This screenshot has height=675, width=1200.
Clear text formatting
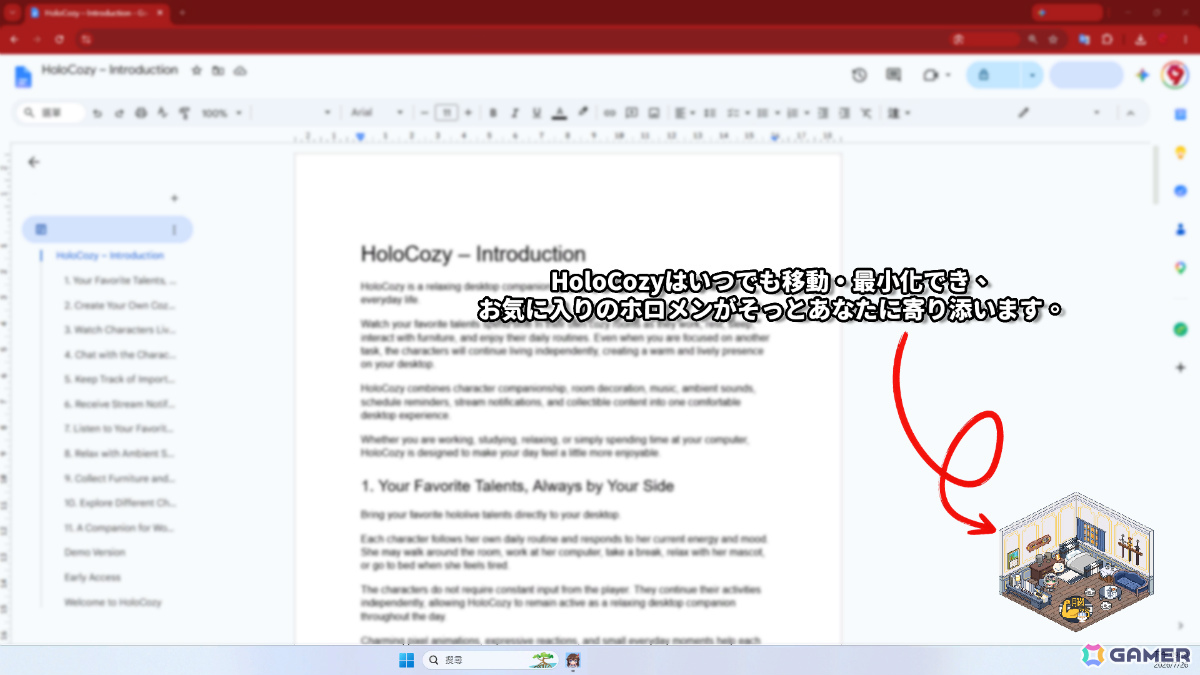[x=866, y=113]
